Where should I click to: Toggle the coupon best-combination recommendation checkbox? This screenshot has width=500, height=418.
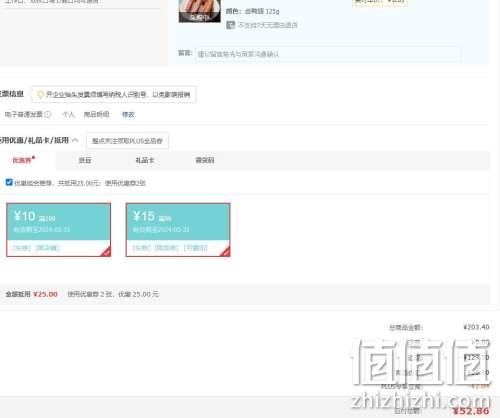pos(9,182)
